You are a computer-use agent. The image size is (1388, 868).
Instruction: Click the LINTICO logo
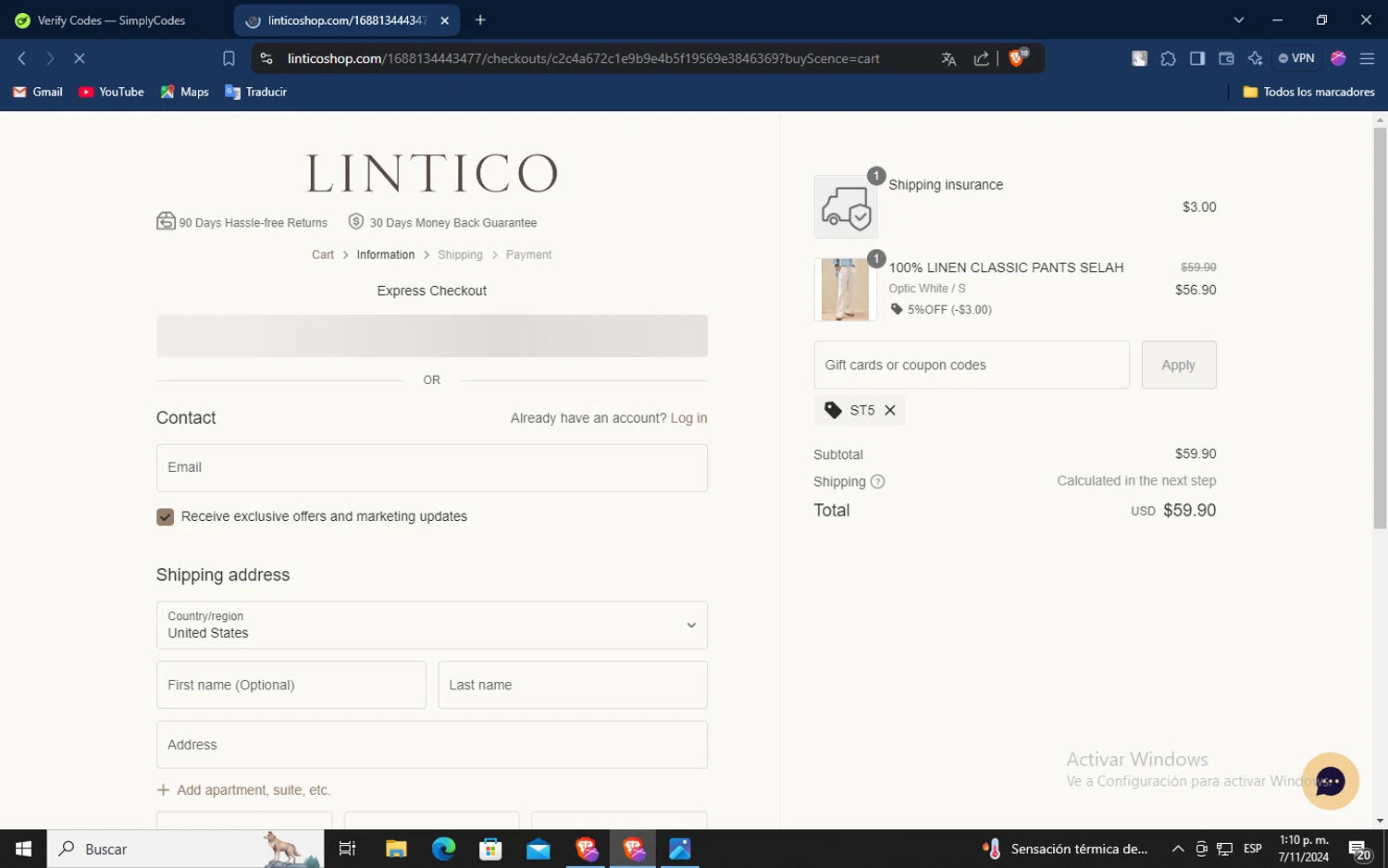tap(432, 173)
